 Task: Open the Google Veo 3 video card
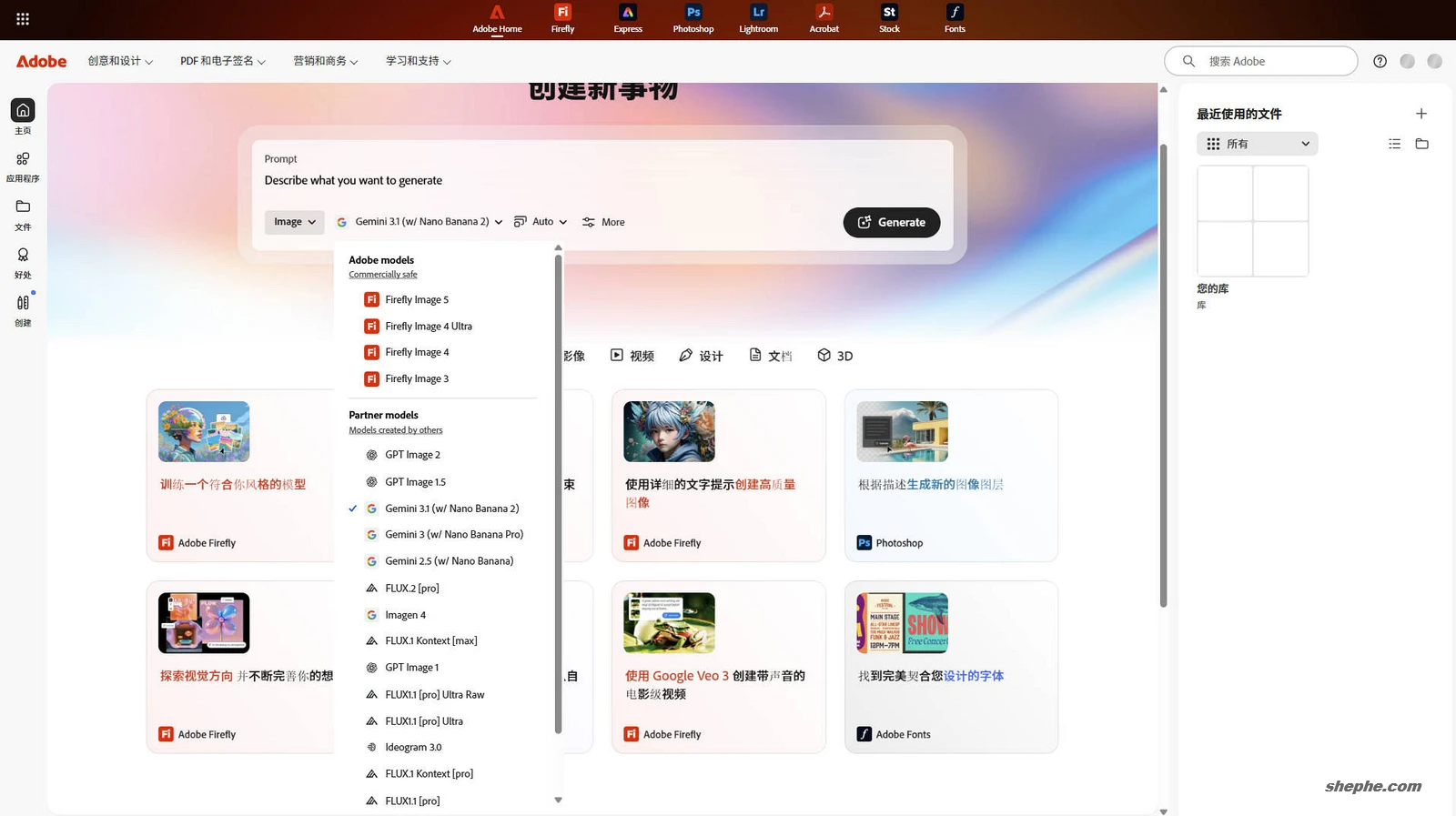pyautogui.click(x=718, y=667)
